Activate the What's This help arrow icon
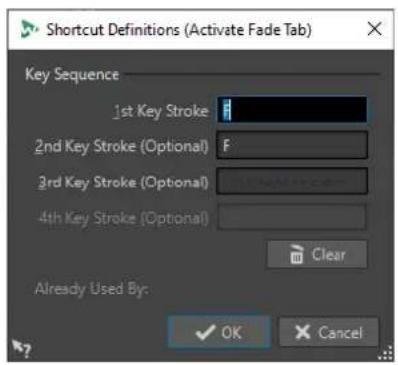The image size is (398, 365). (x=21, y=348)
